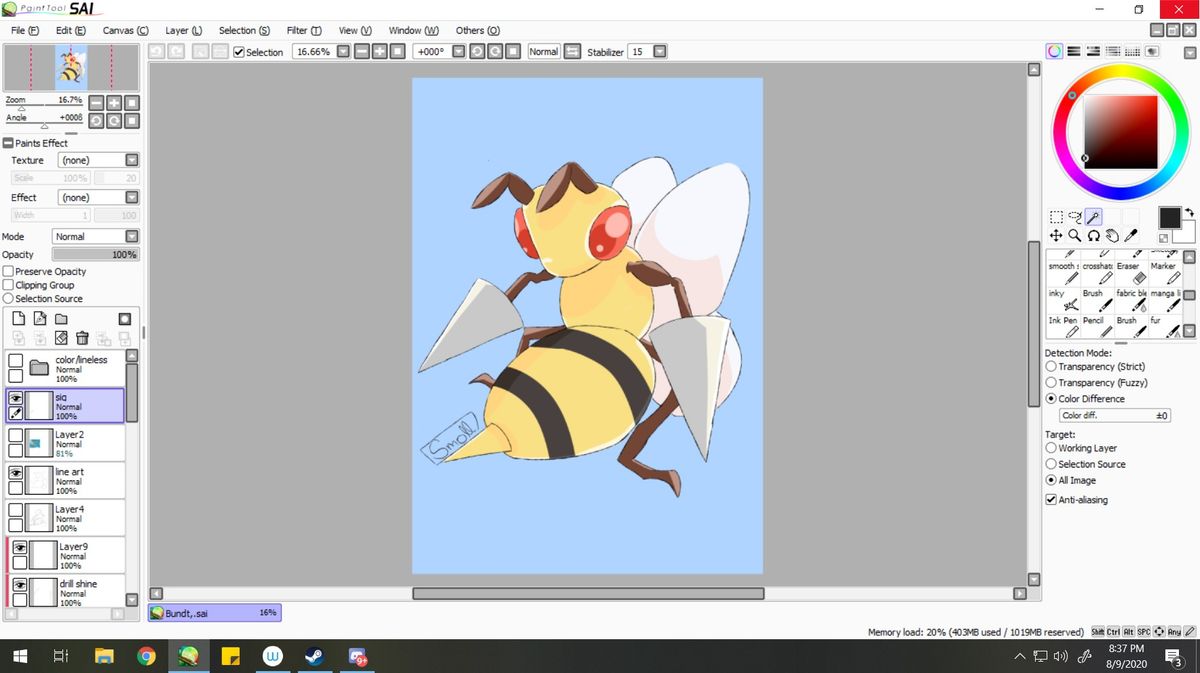Create a new linework layer
1200x673 pixels.
click(x=40, y=319)
